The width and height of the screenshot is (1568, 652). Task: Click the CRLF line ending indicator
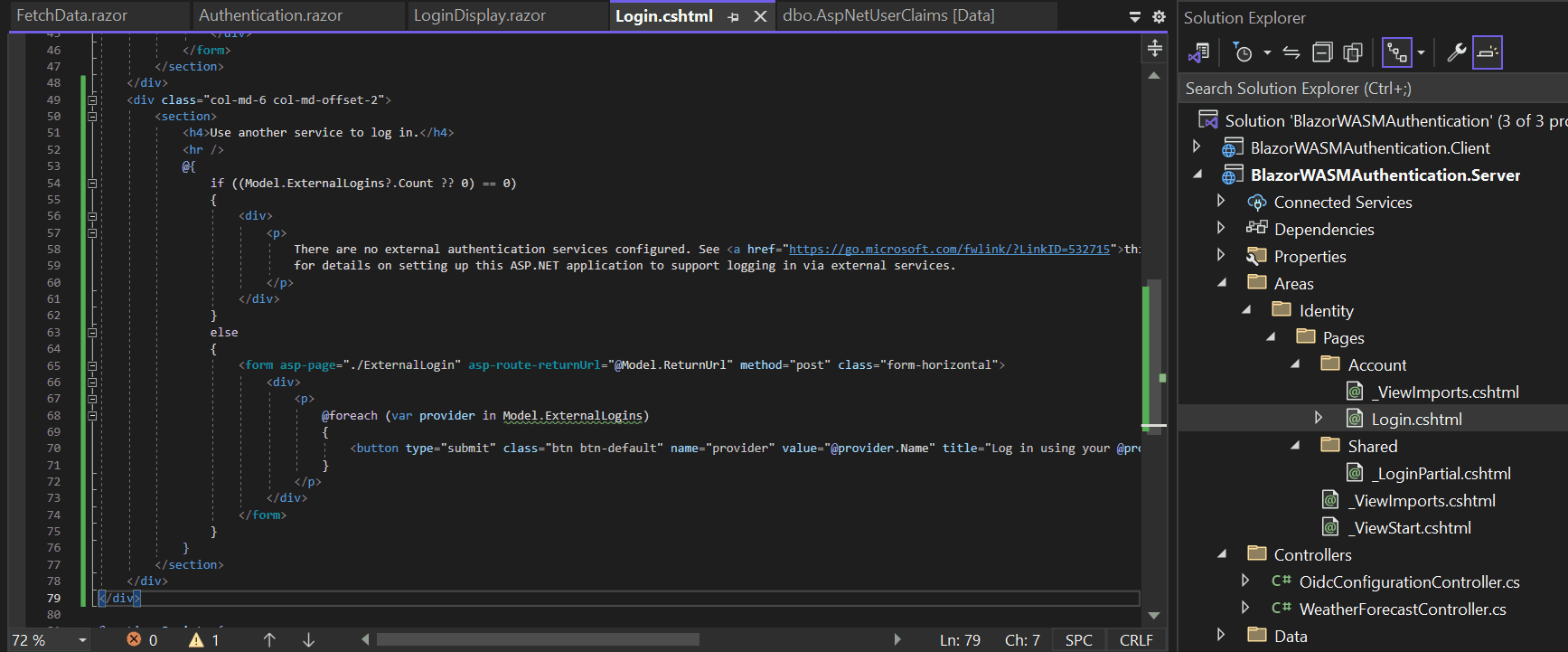1136,640
